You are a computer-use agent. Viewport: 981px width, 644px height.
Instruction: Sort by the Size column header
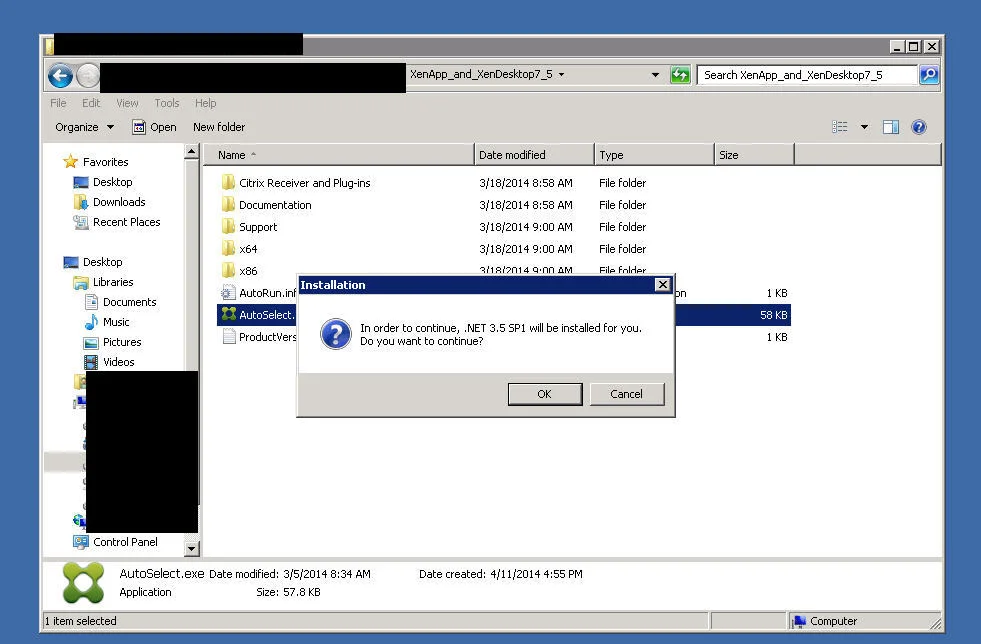(755, 155)
